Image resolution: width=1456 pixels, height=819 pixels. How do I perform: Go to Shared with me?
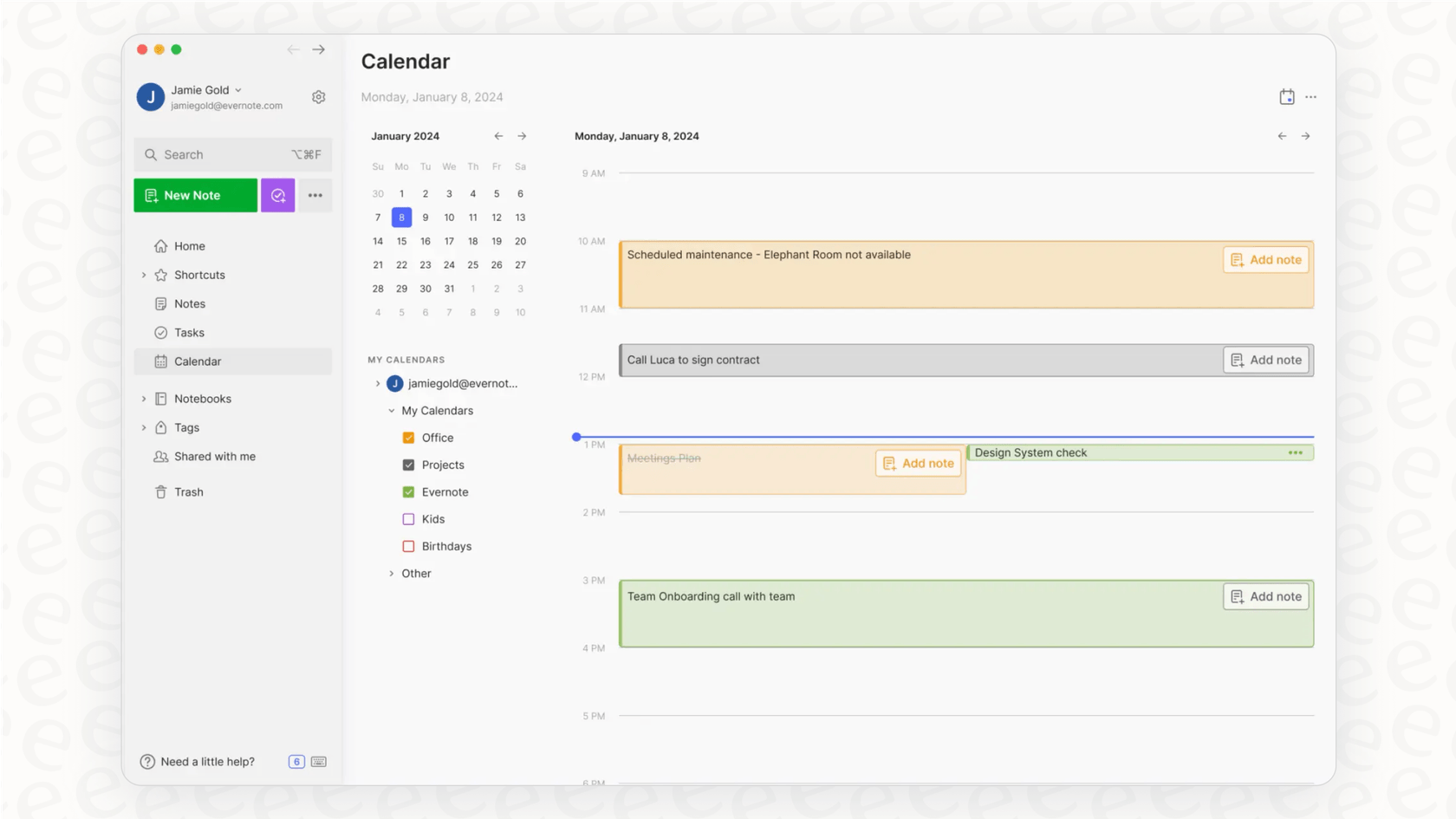click(214, 457)
